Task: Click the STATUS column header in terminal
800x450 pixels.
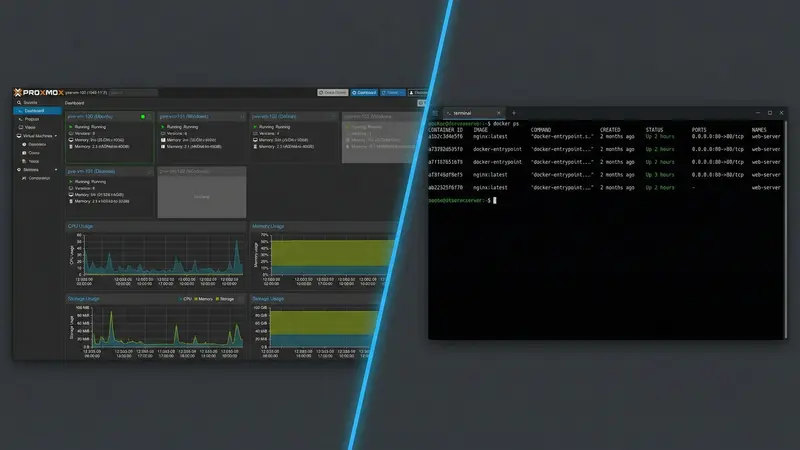Action: coord(654,130)
